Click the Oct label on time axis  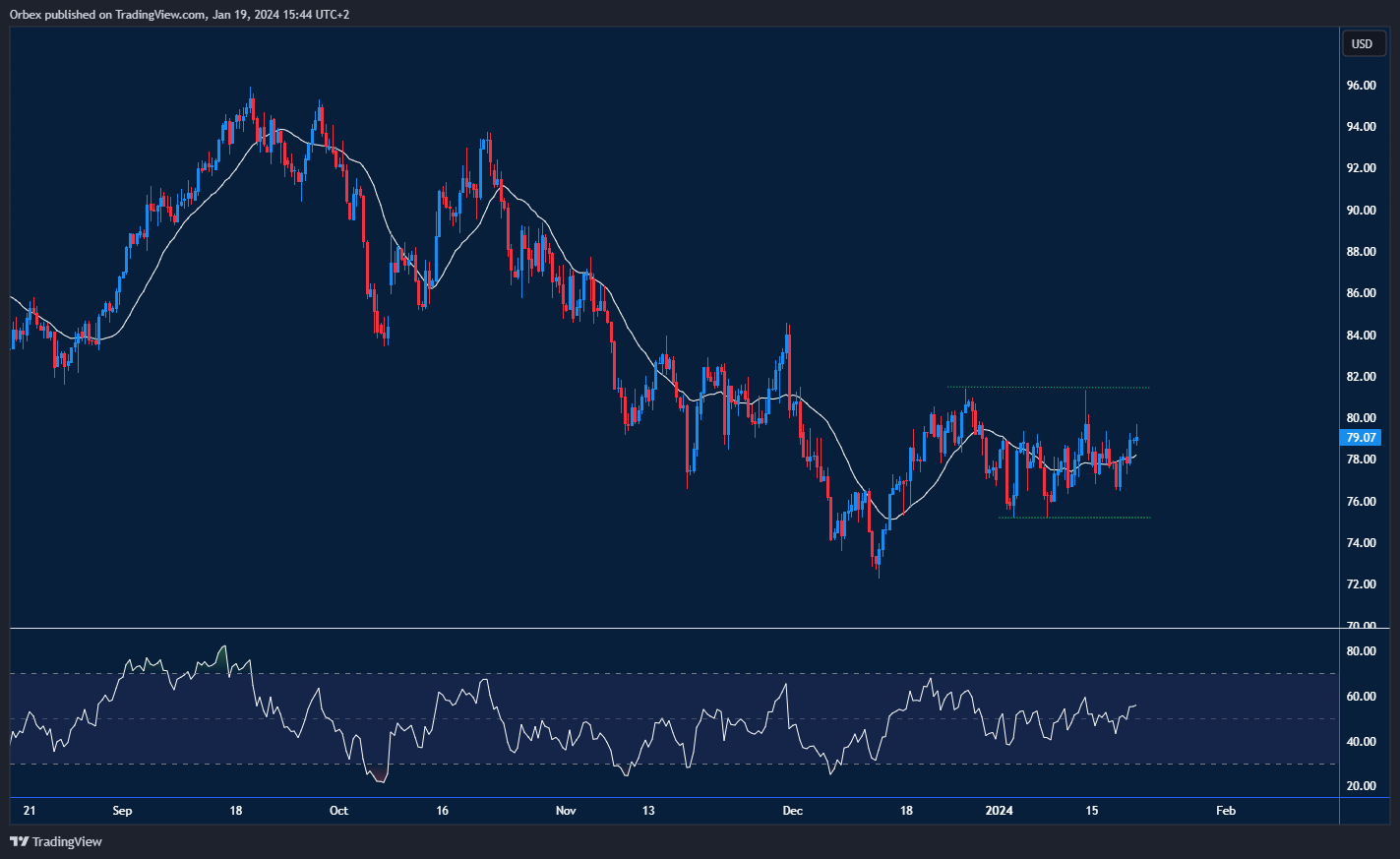pyautogui.click(x=338, y=811)
